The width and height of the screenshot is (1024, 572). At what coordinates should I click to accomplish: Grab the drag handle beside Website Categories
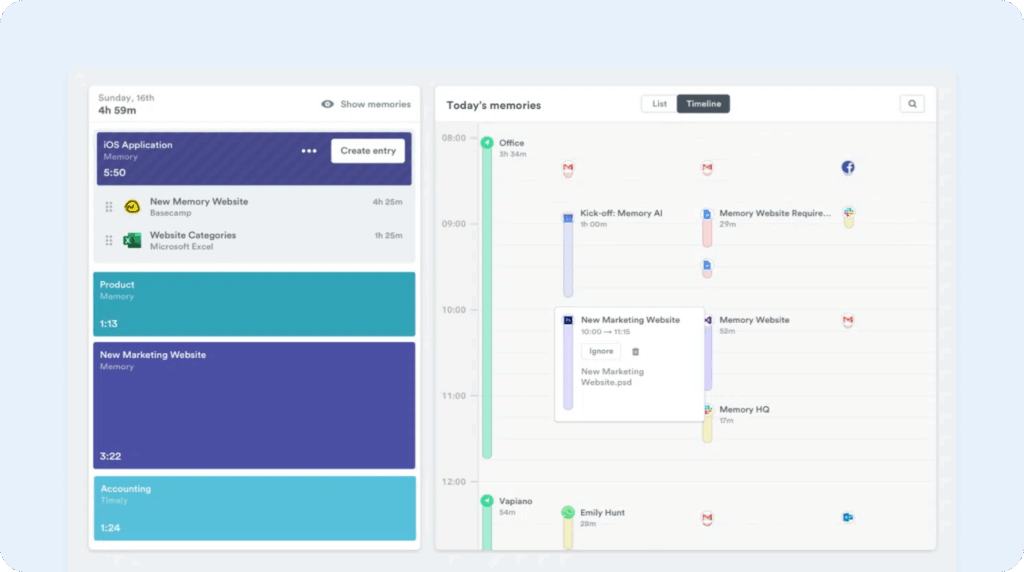[109, 240]
